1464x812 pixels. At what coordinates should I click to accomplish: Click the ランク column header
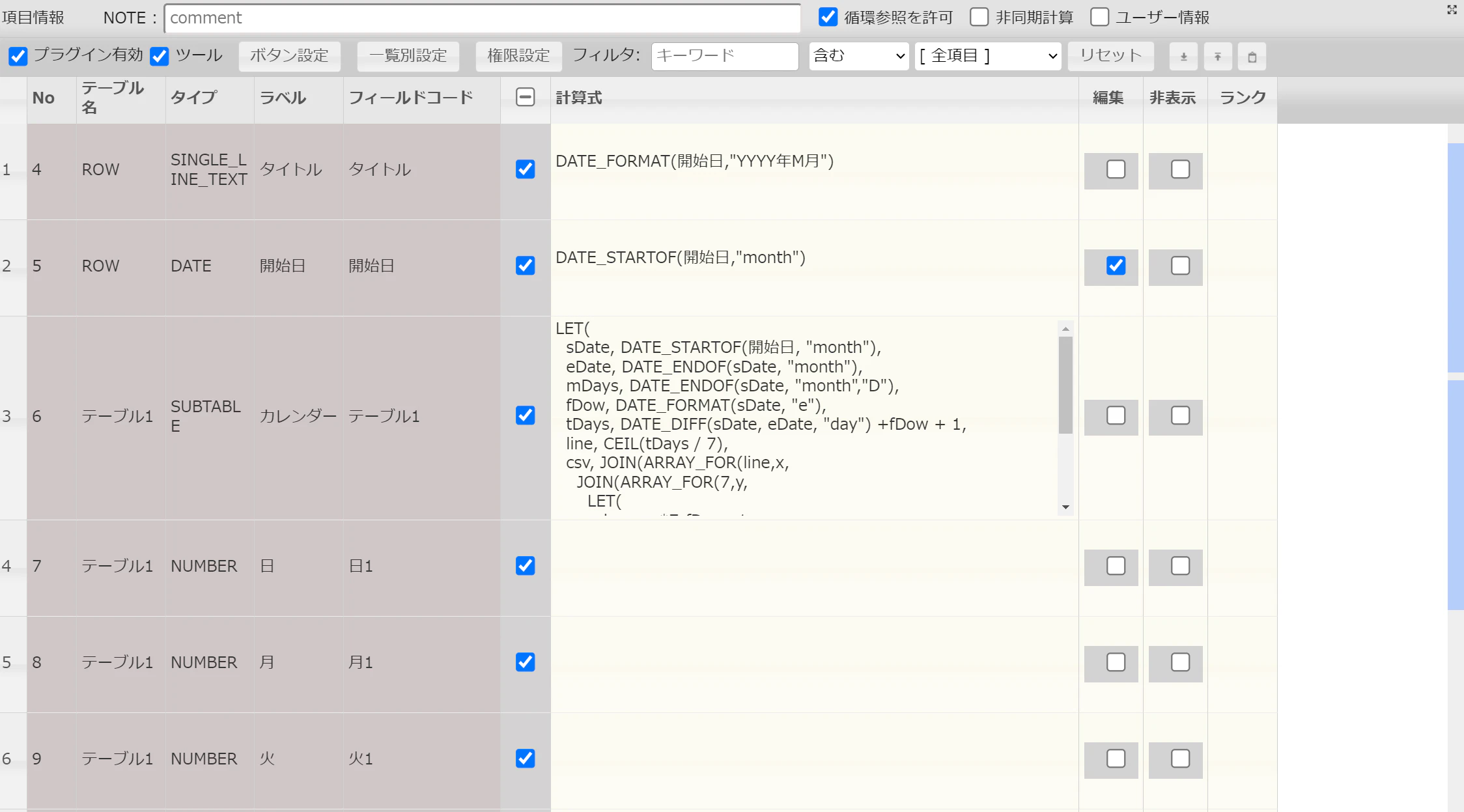[x=1242, y=100]
